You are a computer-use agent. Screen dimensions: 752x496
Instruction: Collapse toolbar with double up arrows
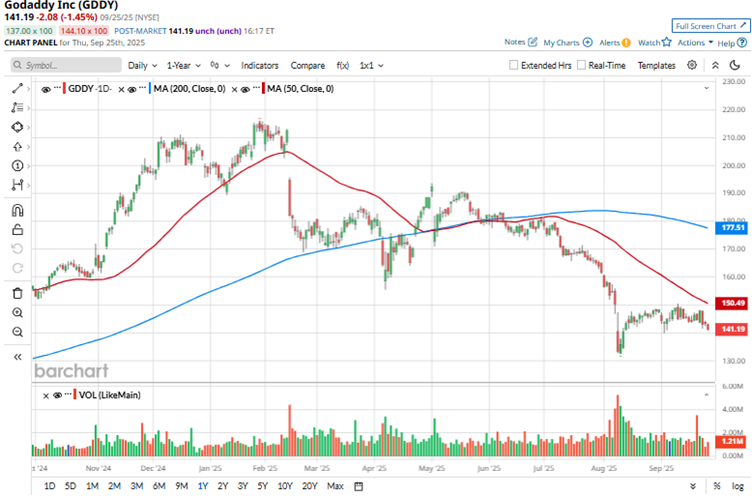coord(715,65)
